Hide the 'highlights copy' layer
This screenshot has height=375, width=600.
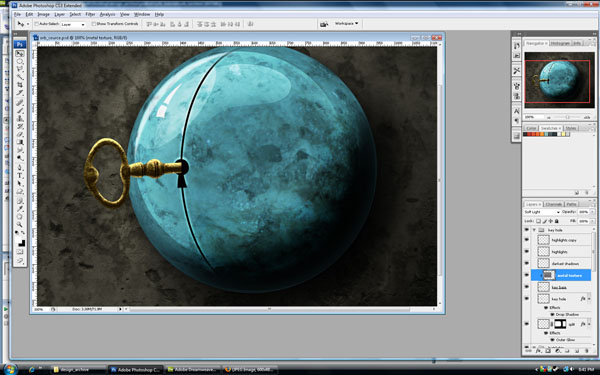click(527, 240)
